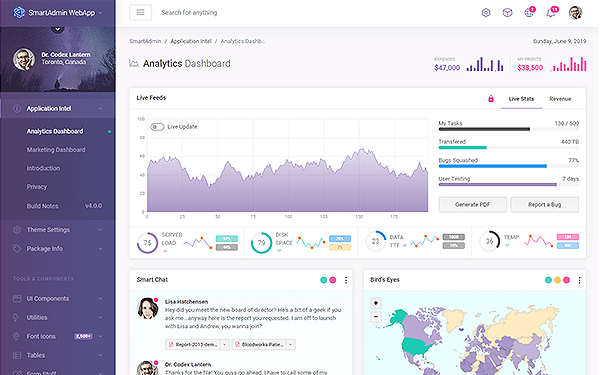Follow the Application Intel breadcrumb link
This screenshot has height=375, width=600.
[x=191, y=41]
